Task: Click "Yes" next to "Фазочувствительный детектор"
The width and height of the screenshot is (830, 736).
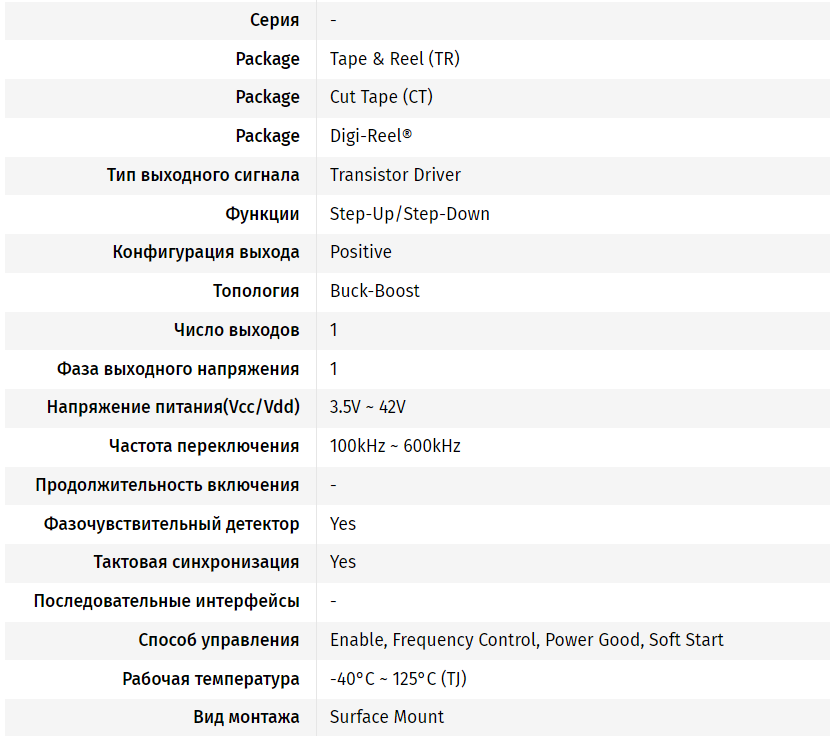Action: coord(342,524)
